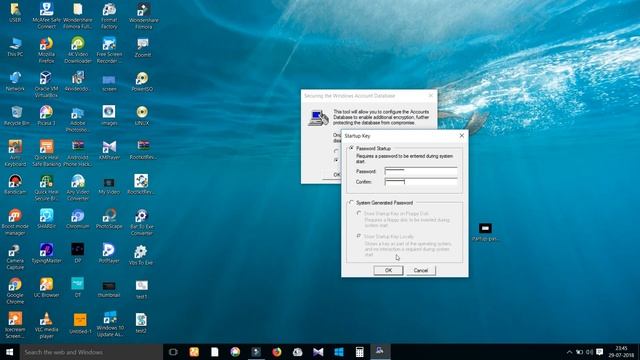Choose Store Startup Key on Floppy Disk
The height and width of the screenshot is (360, 640).
(x=359, y=213)
